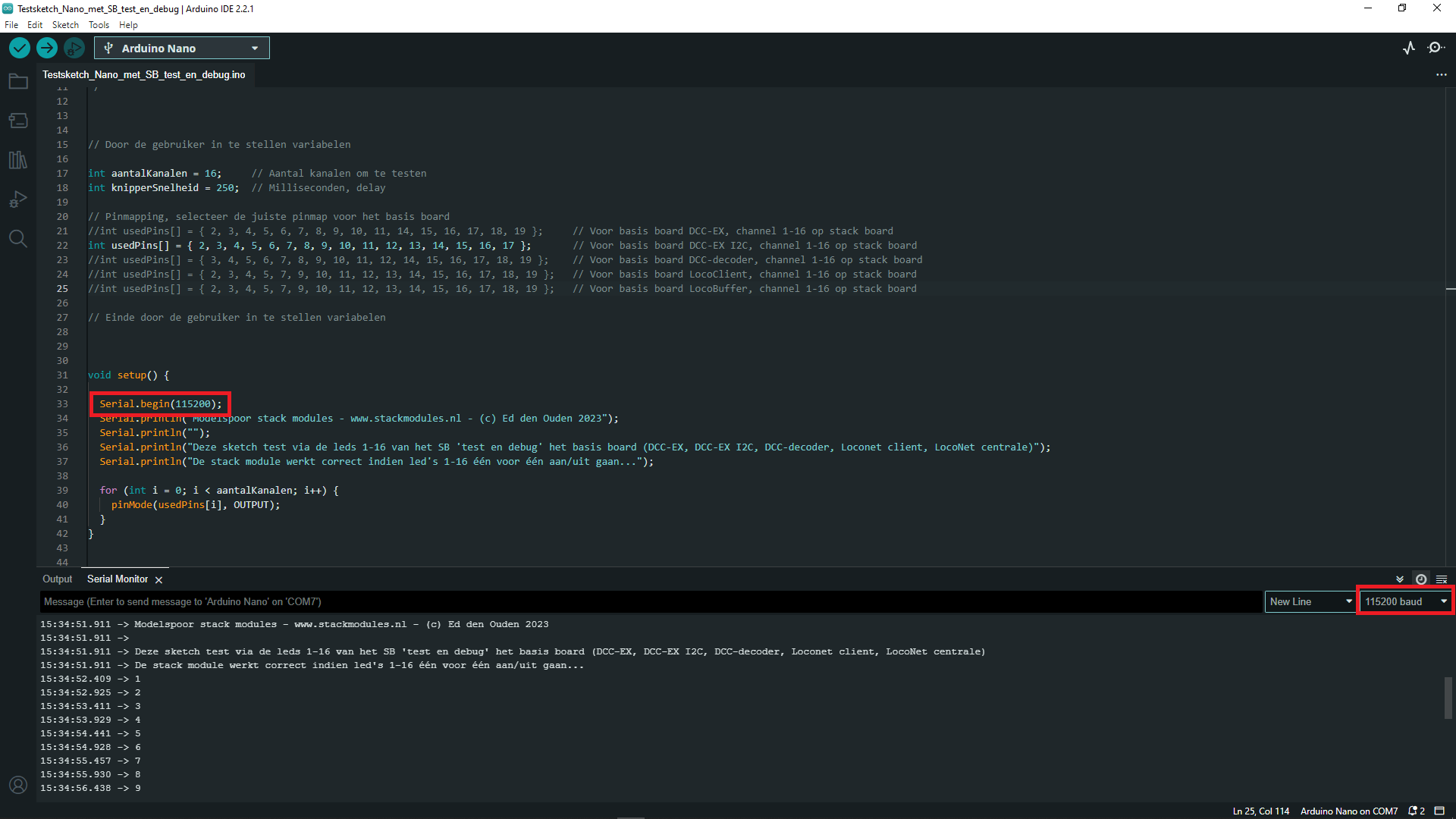Open the 115200 baud rate dropdown
Viewport: 1456px width, 819px height.
(x=1404, y=601)
